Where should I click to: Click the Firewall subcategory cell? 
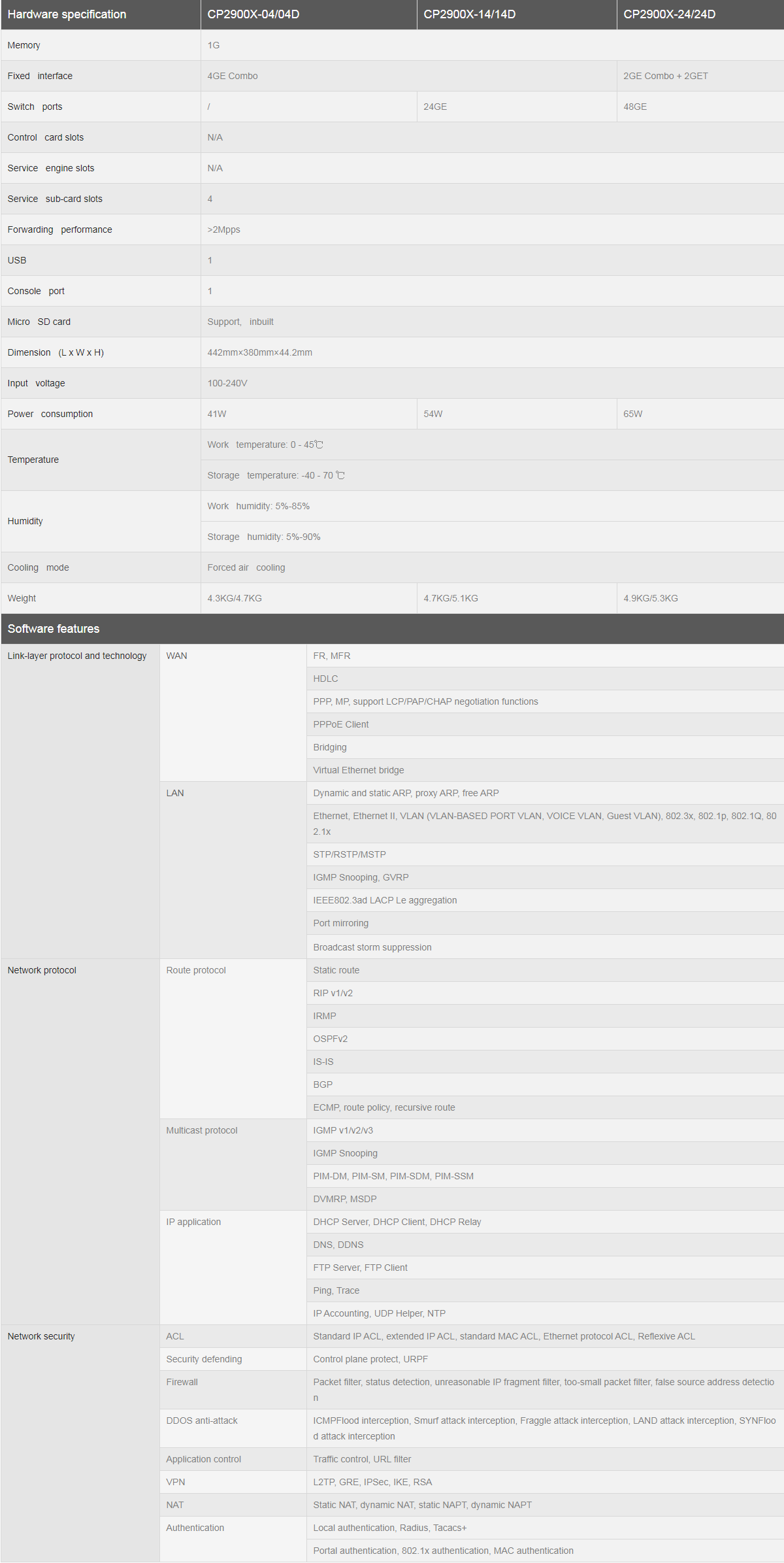[233, 1390]
